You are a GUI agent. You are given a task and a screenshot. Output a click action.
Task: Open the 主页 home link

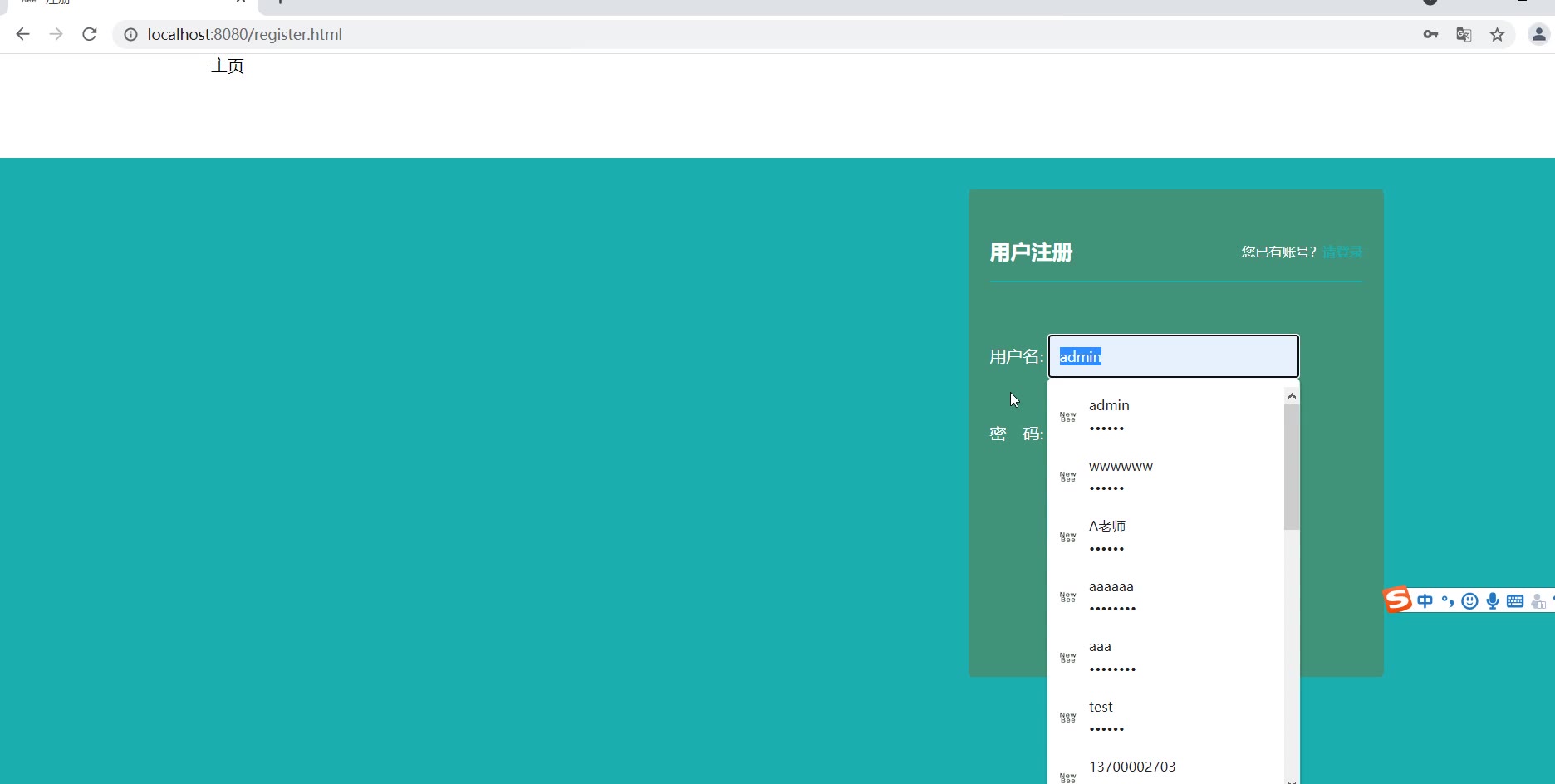228,66
